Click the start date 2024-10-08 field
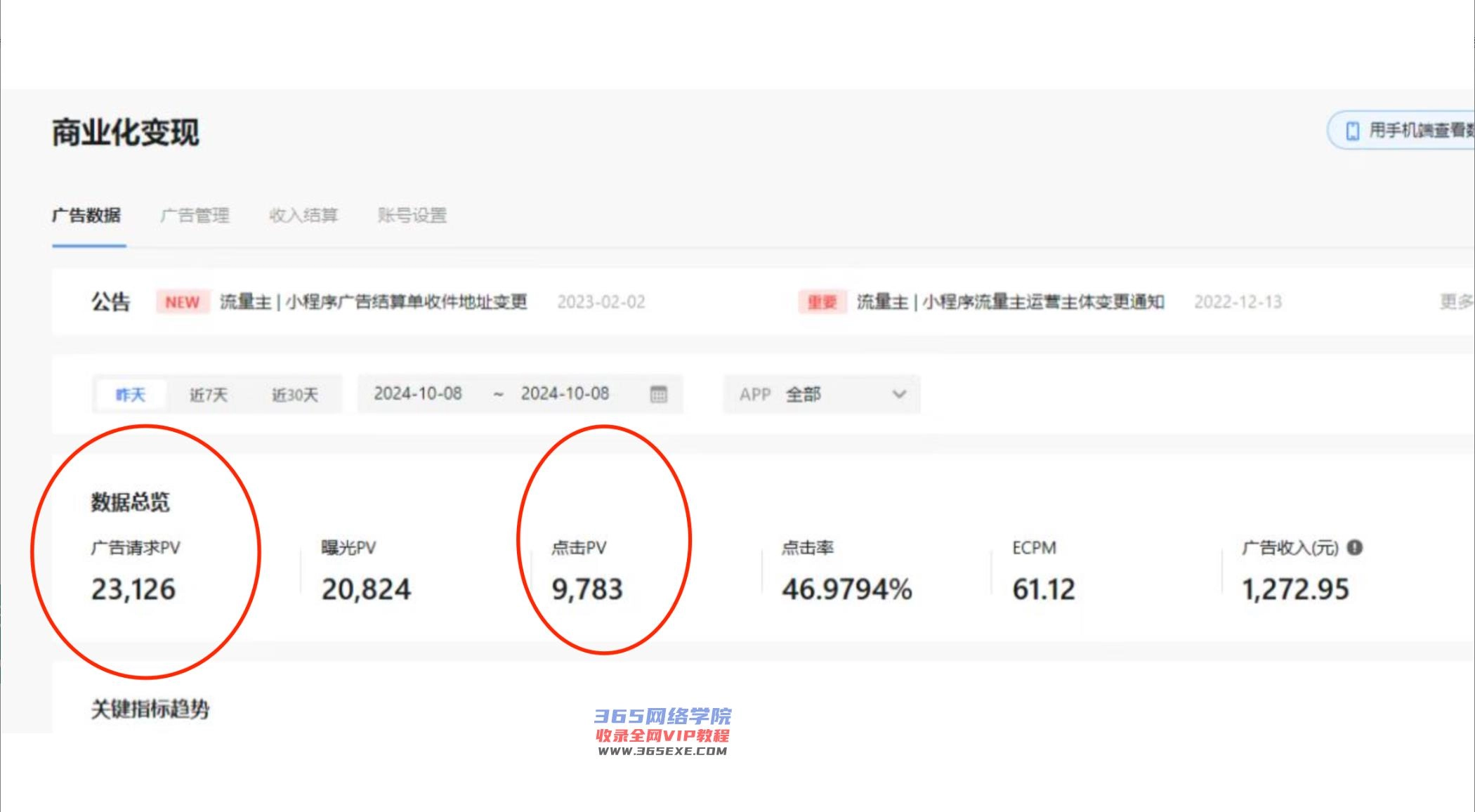Image resolution: width=1475 pixels, height=812 pixels. click(x=418, y=394)
